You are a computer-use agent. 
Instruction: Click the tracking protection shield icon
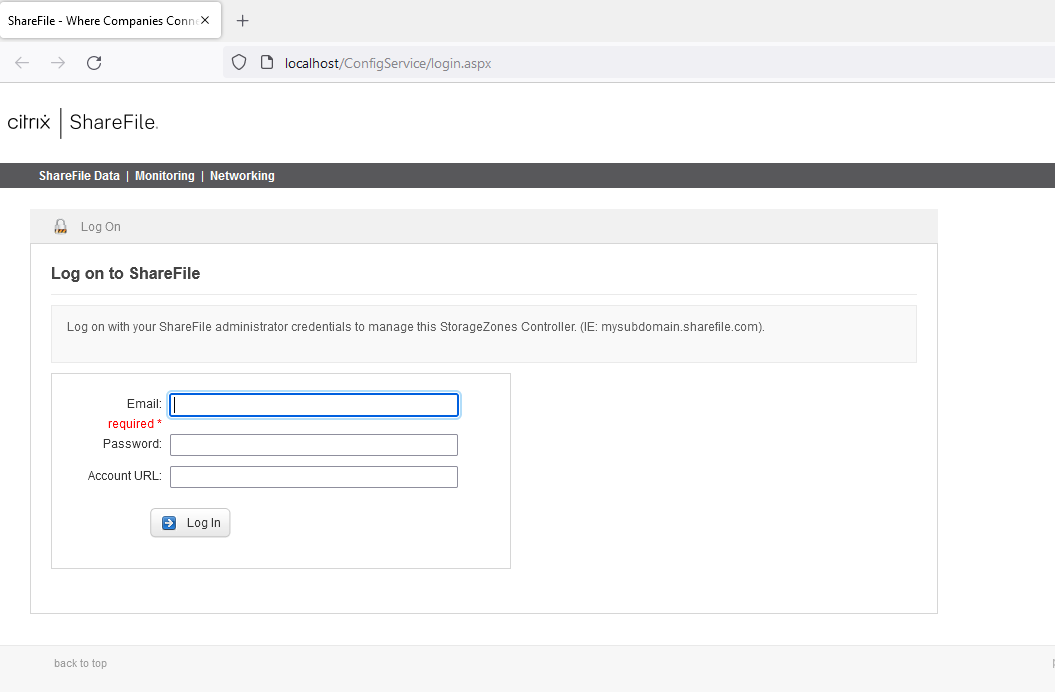[239, 63]
